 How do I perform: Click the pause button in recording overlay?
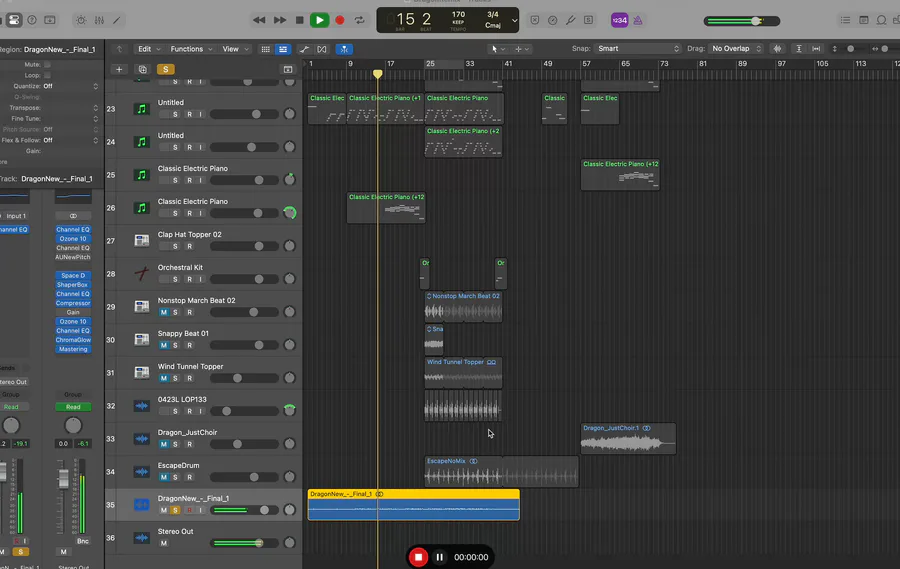tap(439, 557)
